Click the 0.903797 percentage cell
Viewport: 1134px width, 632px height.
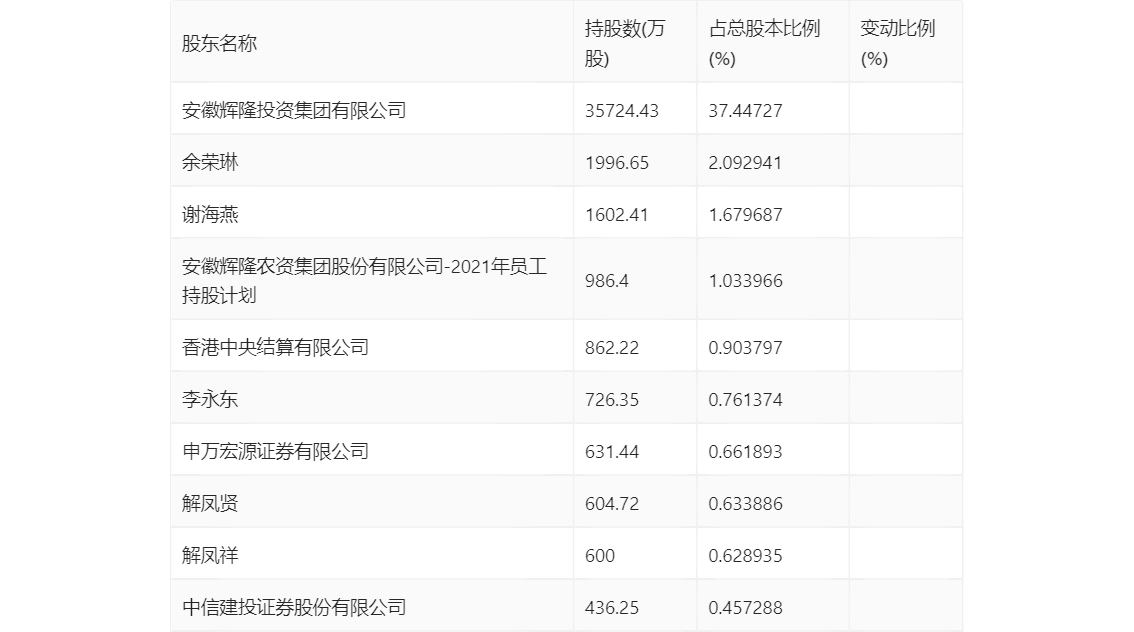point(745,348)
